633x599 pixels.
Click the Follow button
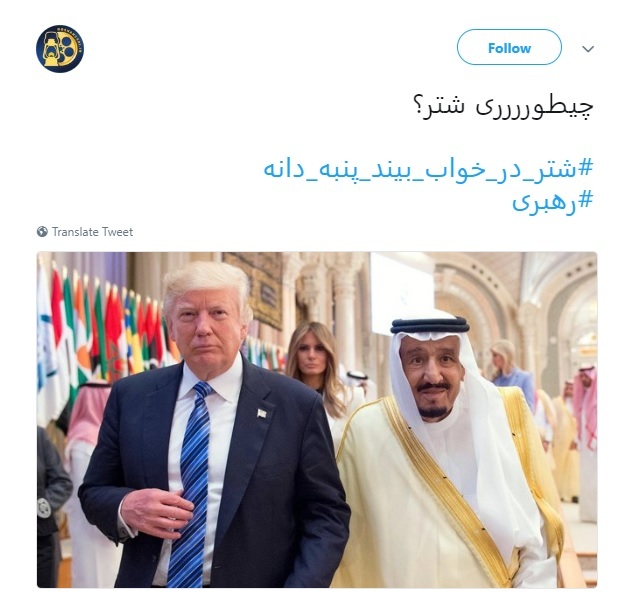(x=509, y=47)
